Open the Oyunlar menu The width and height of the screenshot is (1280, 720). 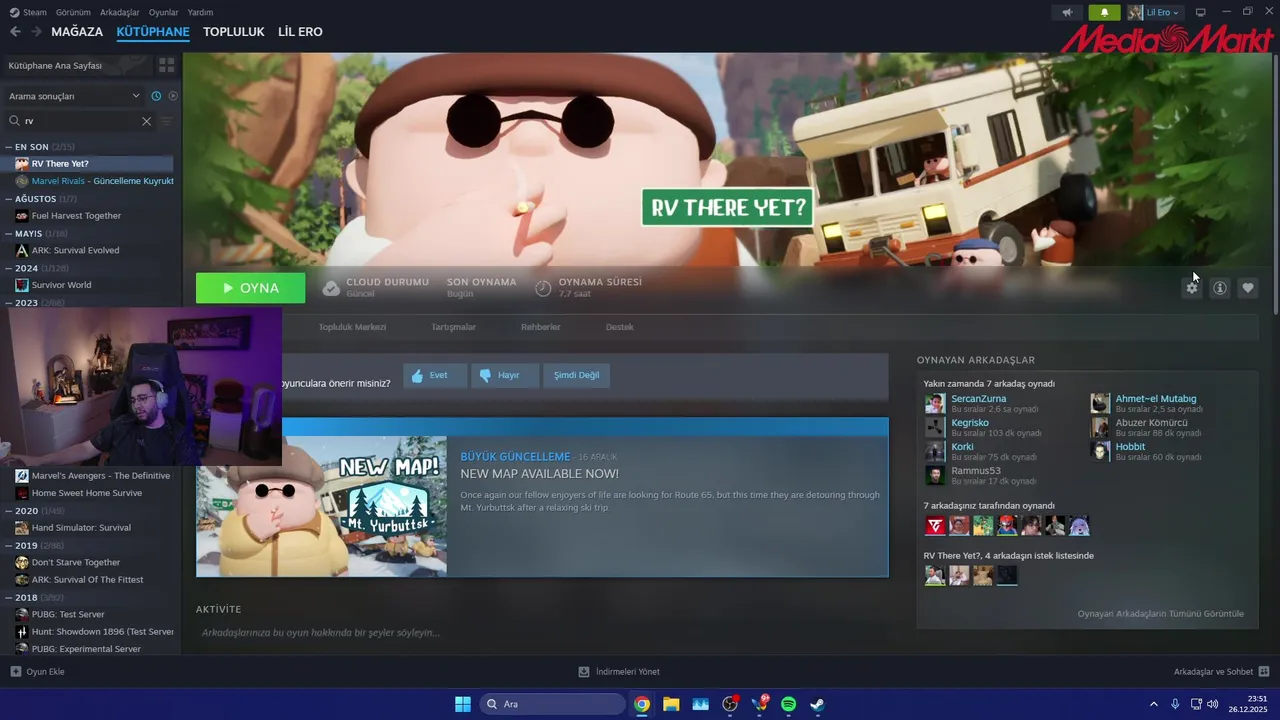click(x=163, y=12)
